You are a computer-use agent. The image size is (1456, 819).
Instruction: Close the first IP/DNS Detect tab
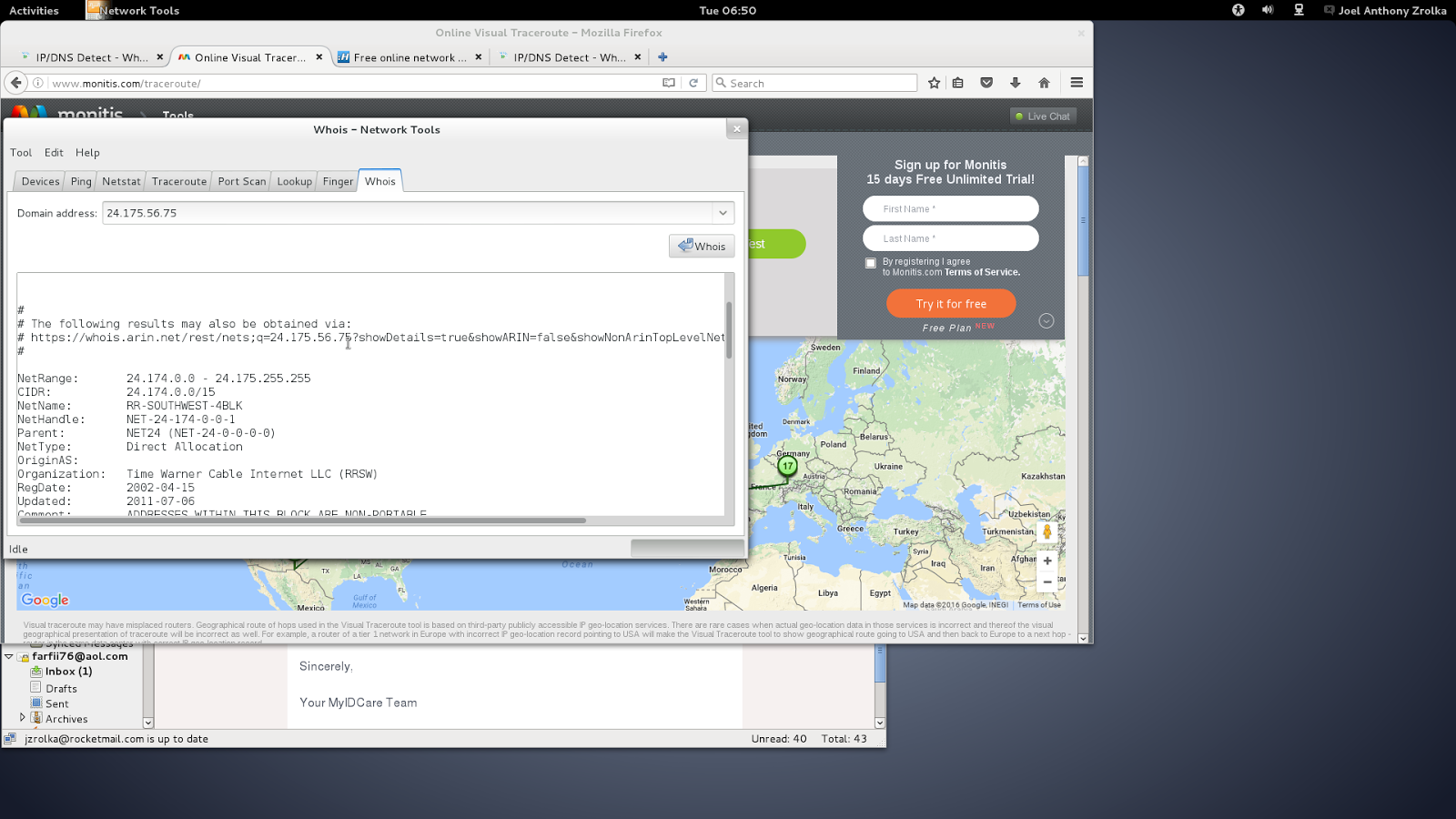(160, 57)
